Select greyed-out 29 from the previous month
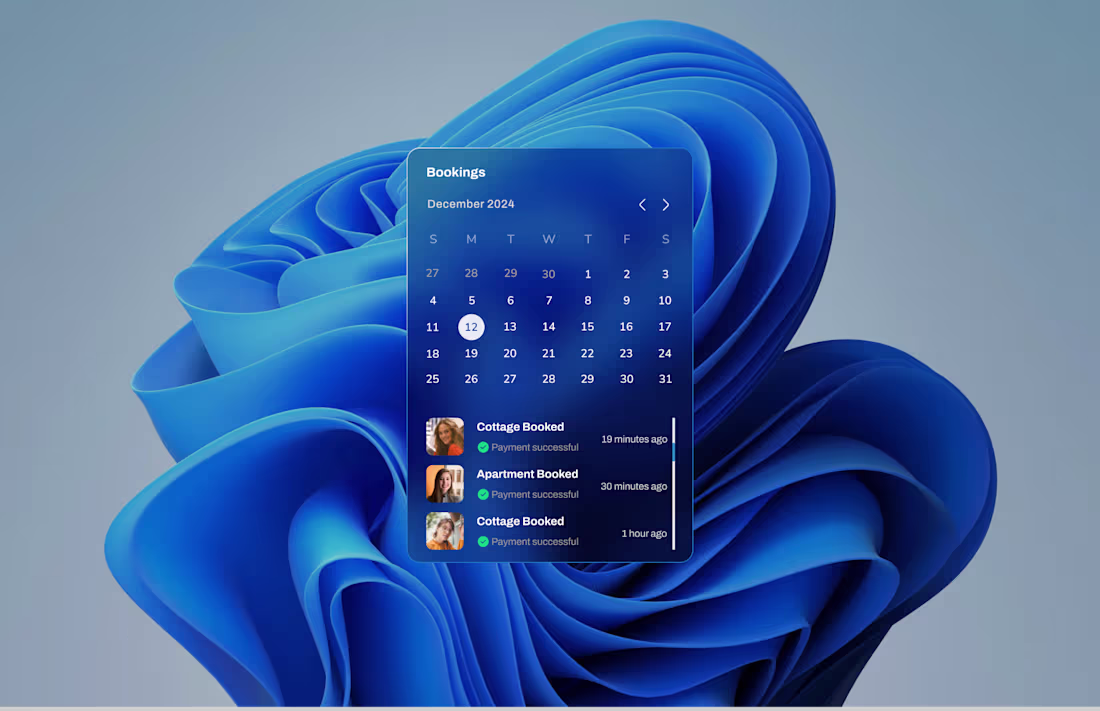This screenshot has height=711, width=1100. tap(510, 273)
